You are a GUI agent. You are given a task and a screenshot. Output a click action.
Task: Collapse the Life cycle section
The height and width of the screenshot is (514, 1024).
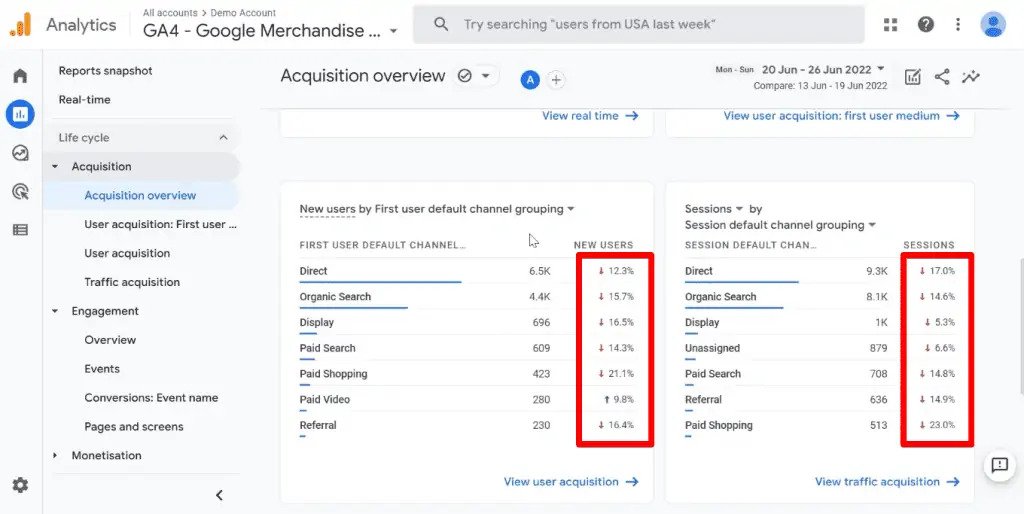[x=223, y=138]
